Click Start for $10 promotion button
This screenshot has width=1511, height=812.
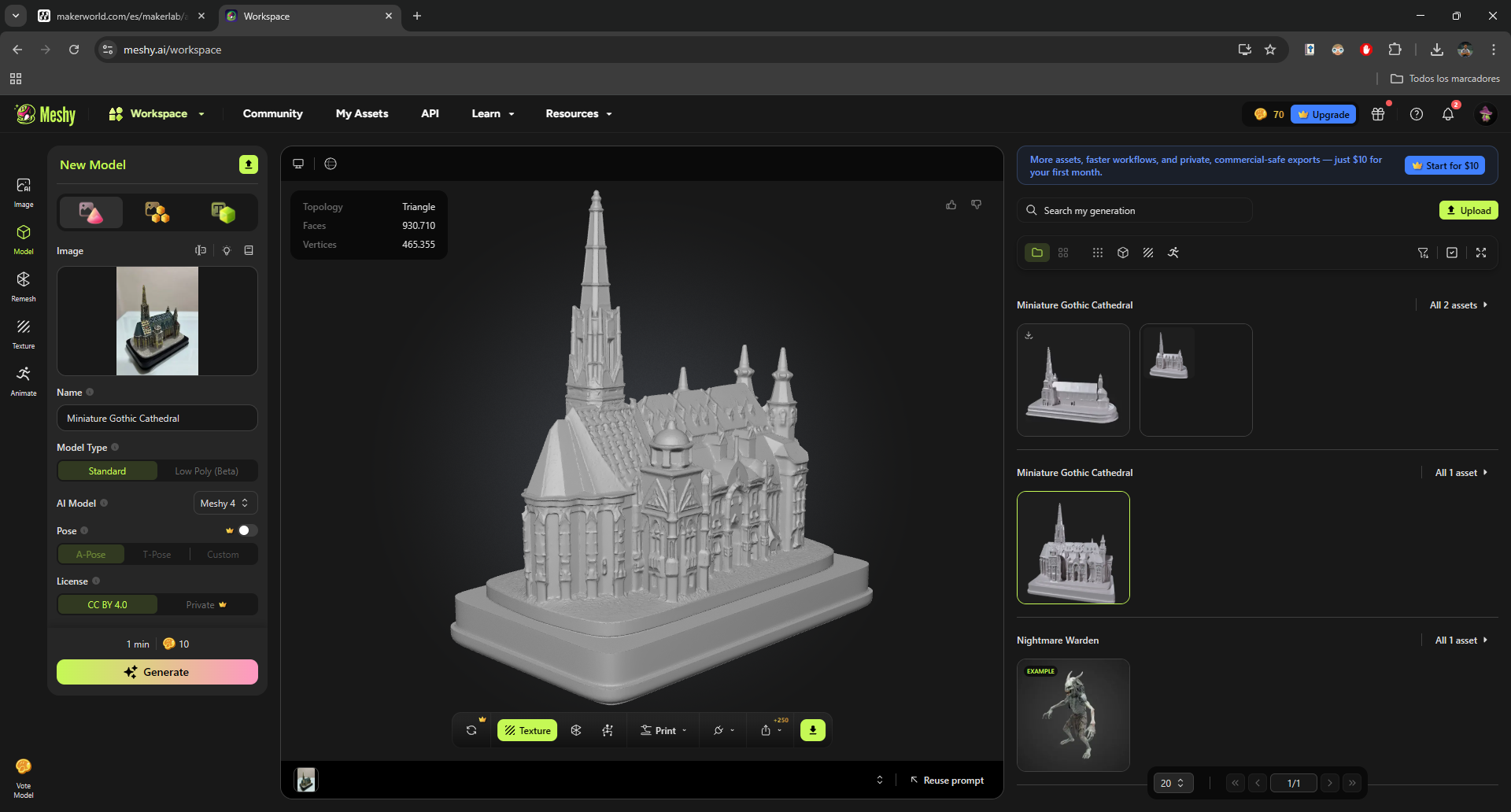click(x=1444, y=165)
